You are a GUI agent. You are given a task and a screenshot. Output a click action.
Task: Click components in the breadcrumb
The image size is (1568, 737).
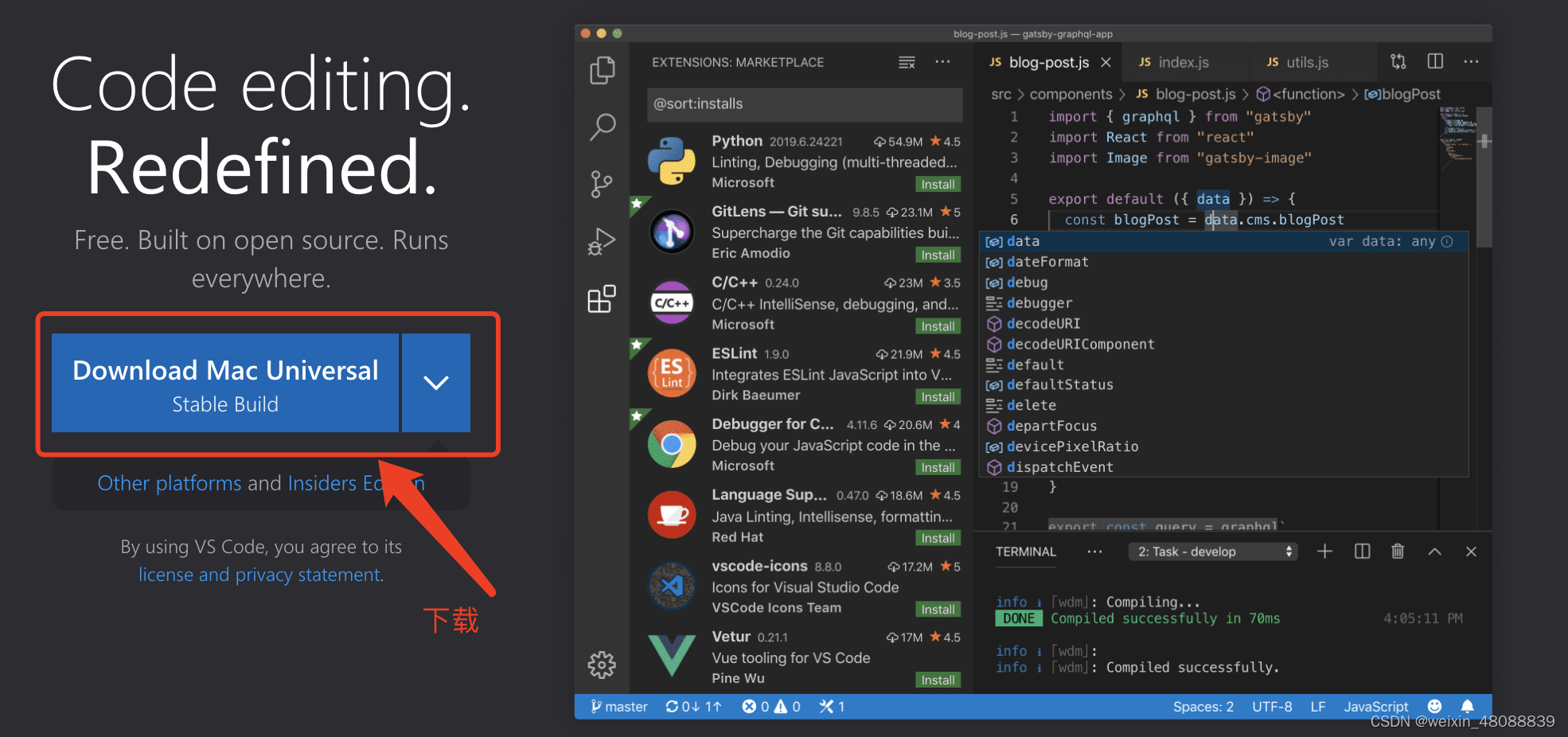tap(1071, 94)
